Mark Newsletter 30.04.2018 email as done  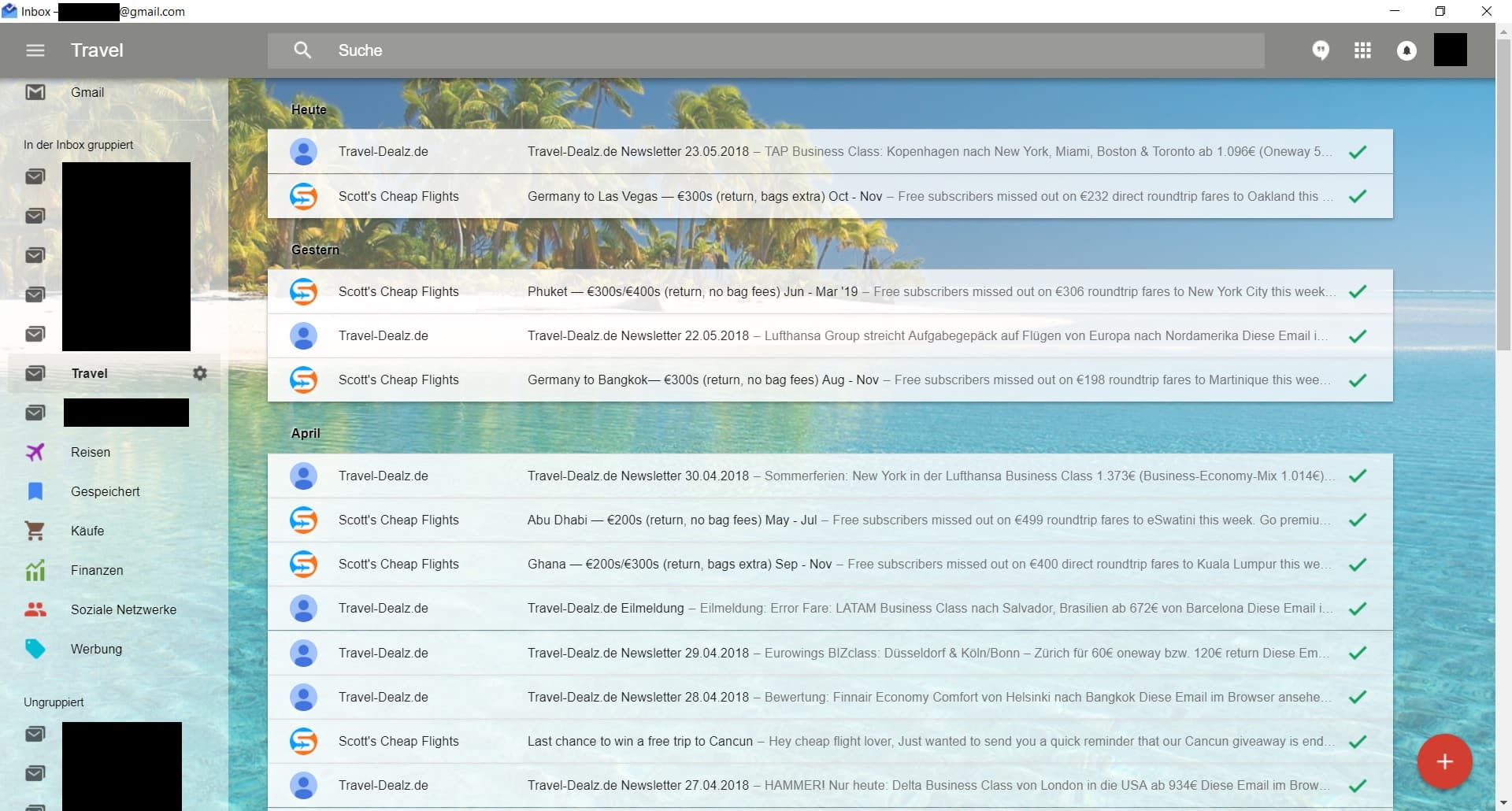coord(1358,476)
